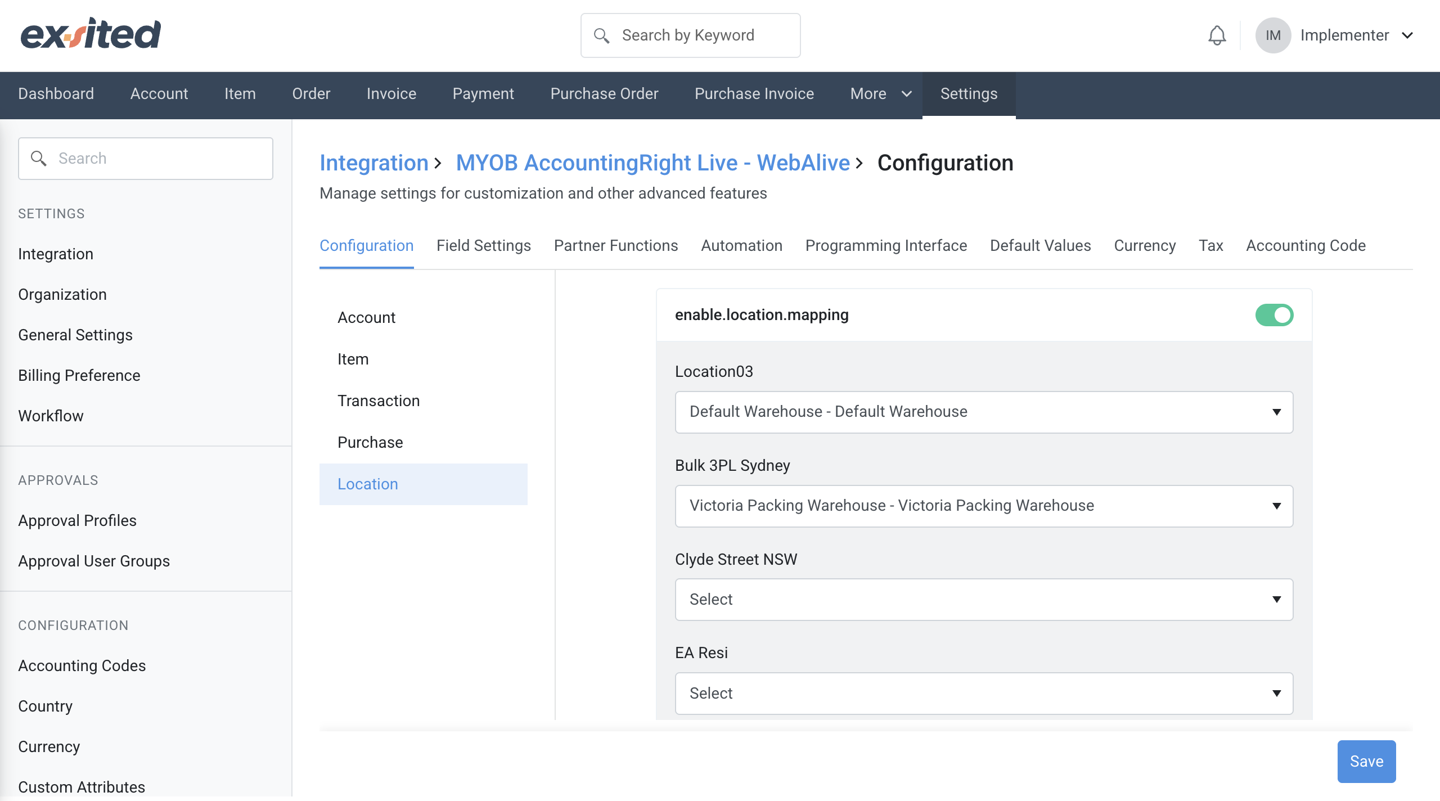The width and height of the screenshot is (1440, 801).
Task: Open the Currency tab
Action: click(1145, 246)
